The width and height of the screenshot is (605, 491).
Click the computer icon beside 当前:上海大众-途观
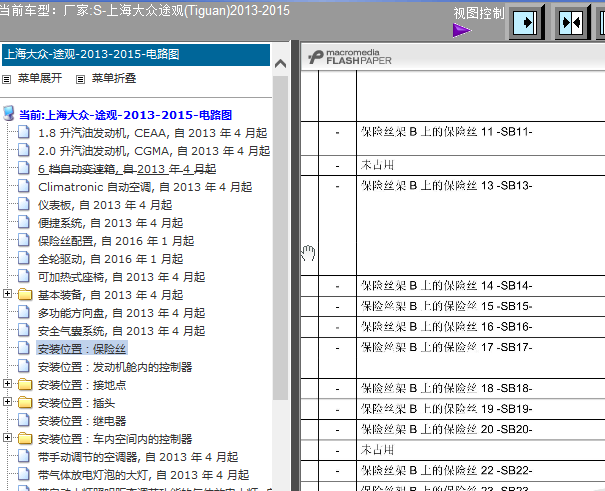tap(8, 114)
